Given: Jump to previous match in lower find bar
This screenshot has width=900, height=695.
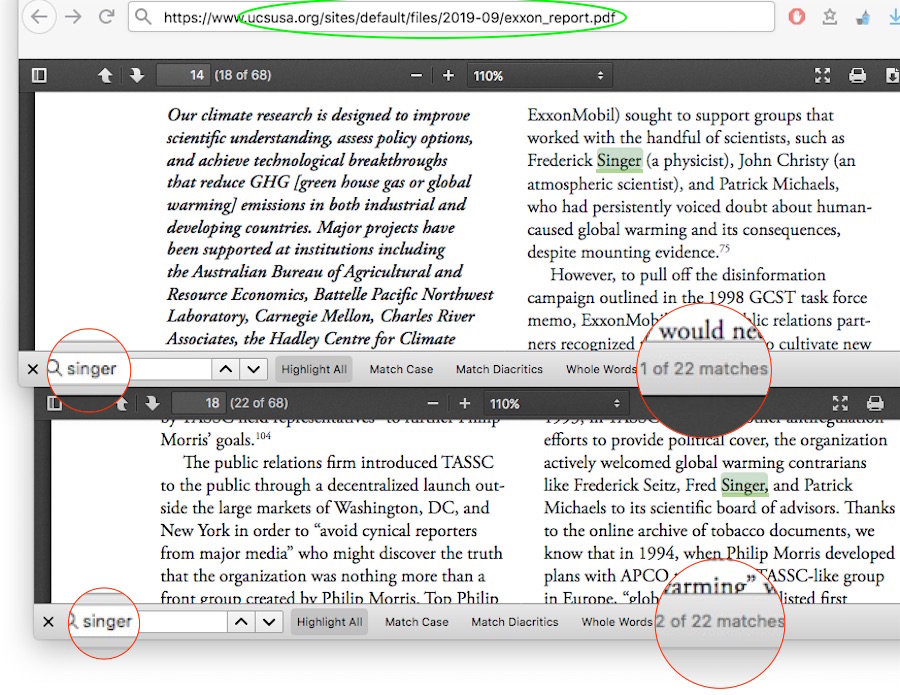Looking at the screenshot, I should 241,622.
